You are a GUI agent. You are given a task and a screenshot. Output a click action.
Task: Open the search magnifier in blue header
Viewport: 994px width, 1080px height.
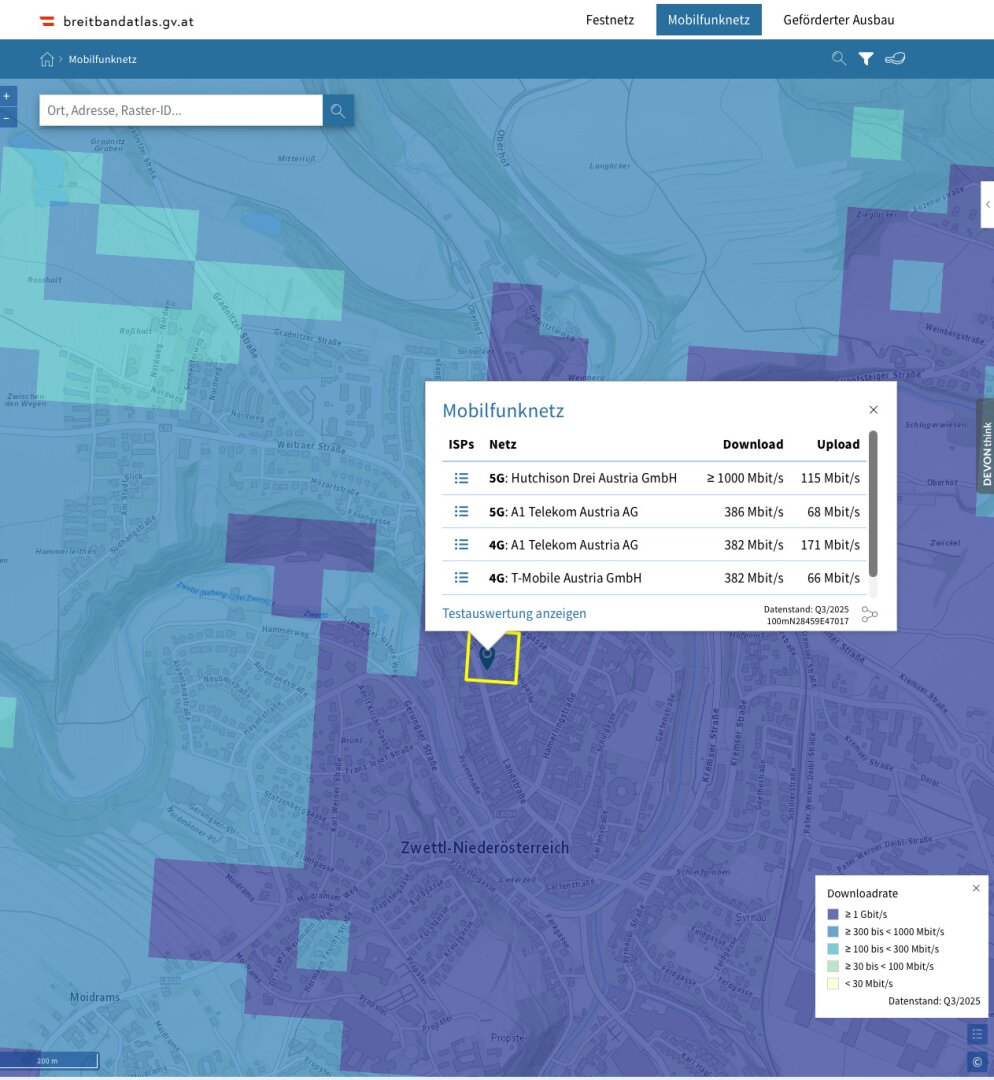pyautogui.click(x=838, y=59)
